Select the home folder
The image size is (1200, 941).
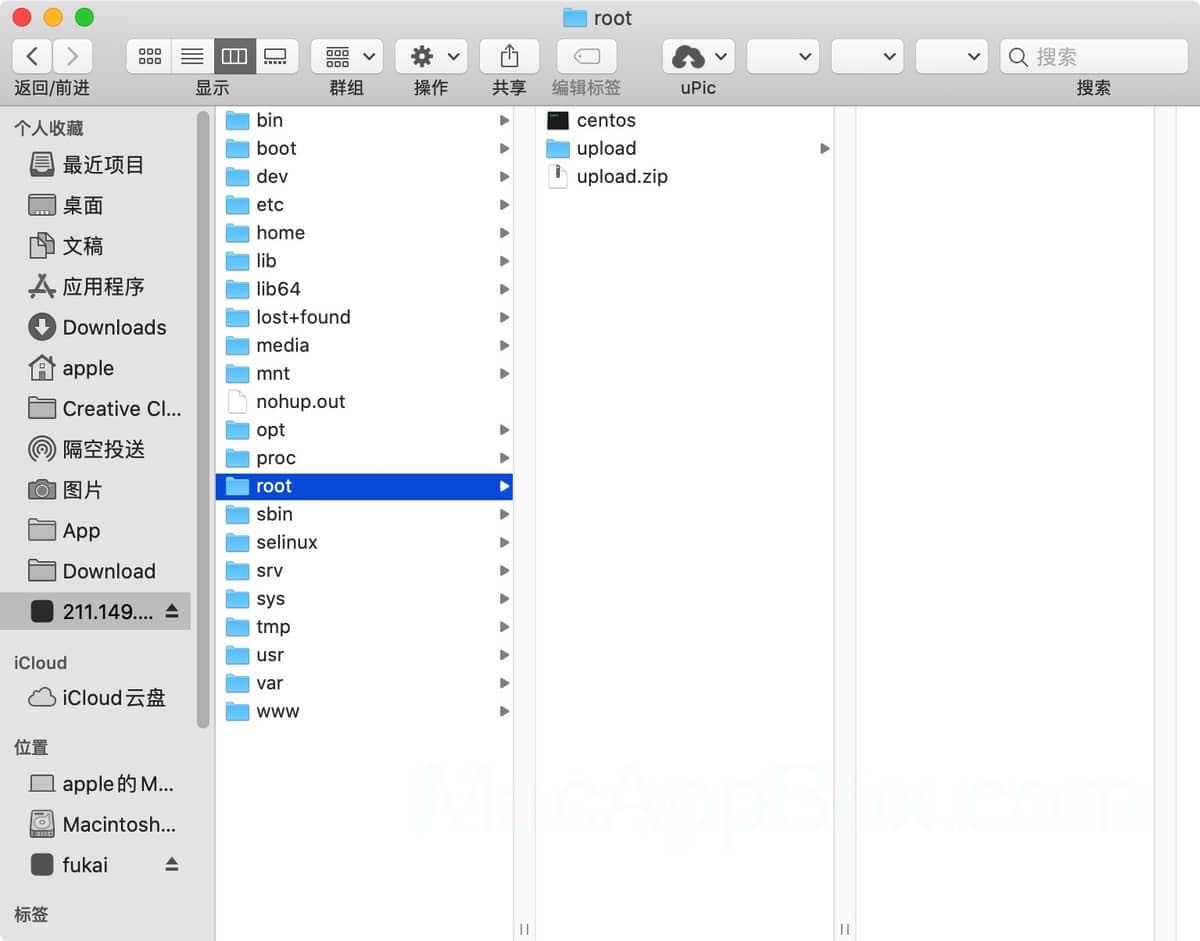tap(364, 232)
